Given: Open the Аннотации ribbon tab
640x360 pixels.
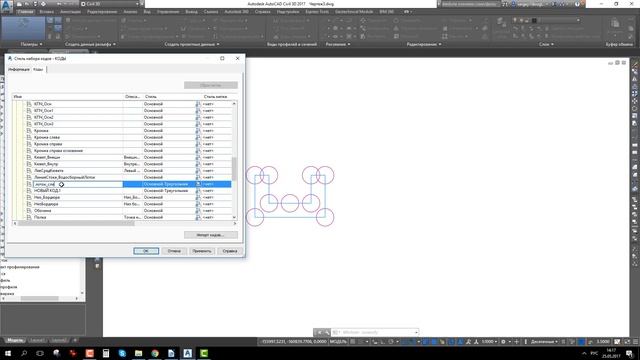Looking at the screenshot, I should point(70,12).
